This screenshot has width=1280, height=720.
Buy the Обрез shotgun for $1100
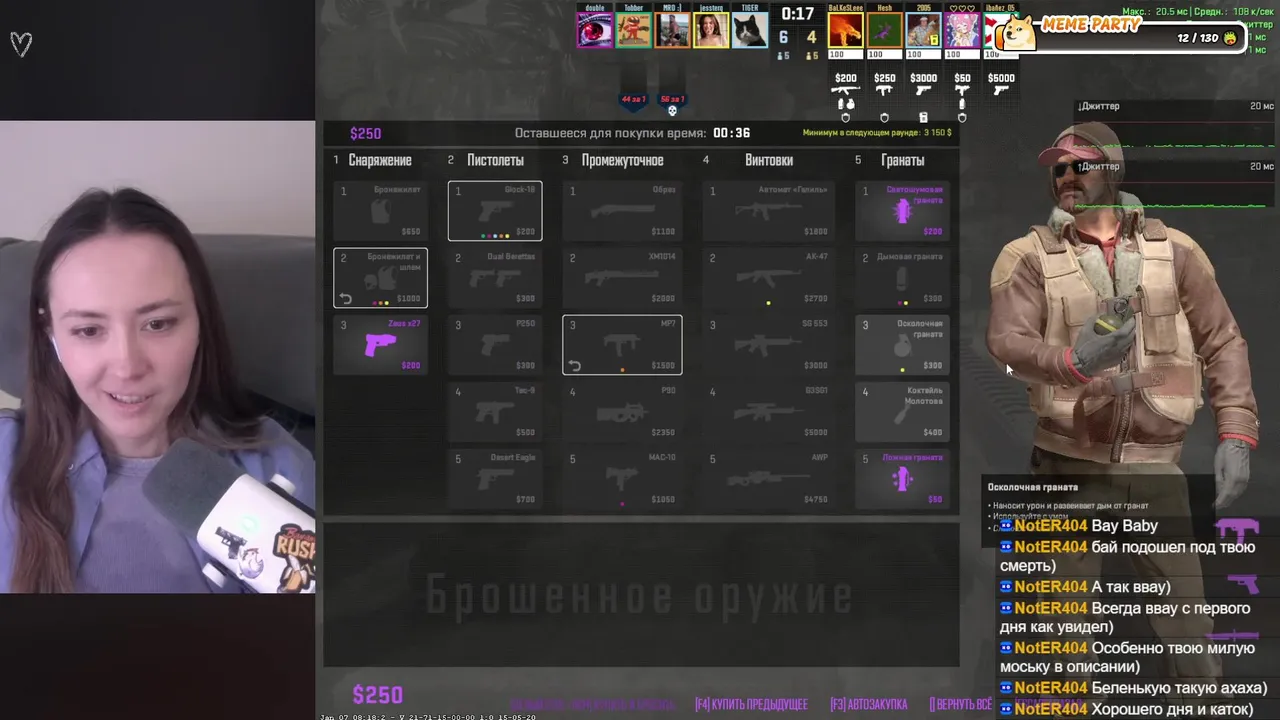622,211
